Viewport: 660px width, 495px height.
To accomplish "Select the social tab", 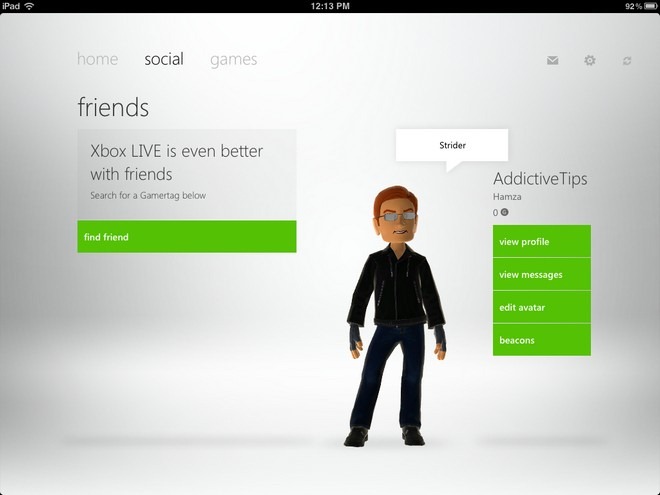I will coord(164,59).
